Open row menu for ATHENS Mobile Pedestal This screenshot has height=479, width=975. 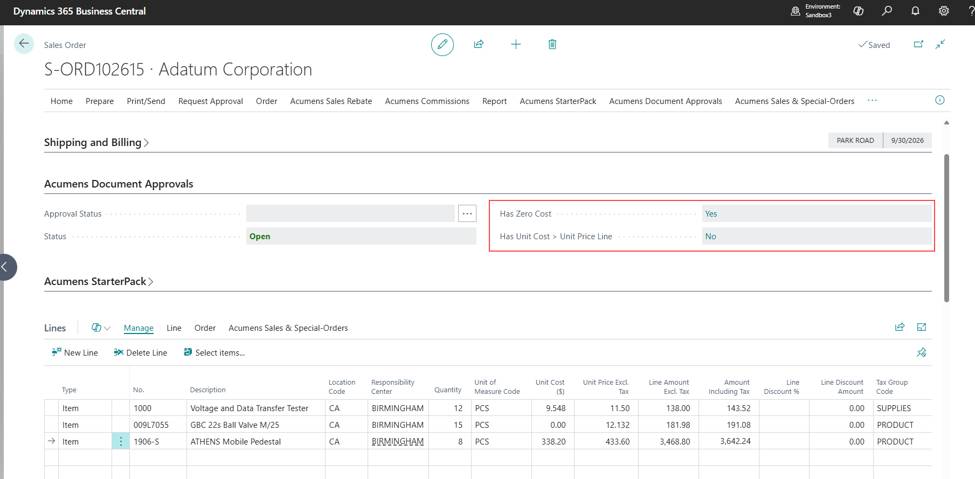click(121, 442)
